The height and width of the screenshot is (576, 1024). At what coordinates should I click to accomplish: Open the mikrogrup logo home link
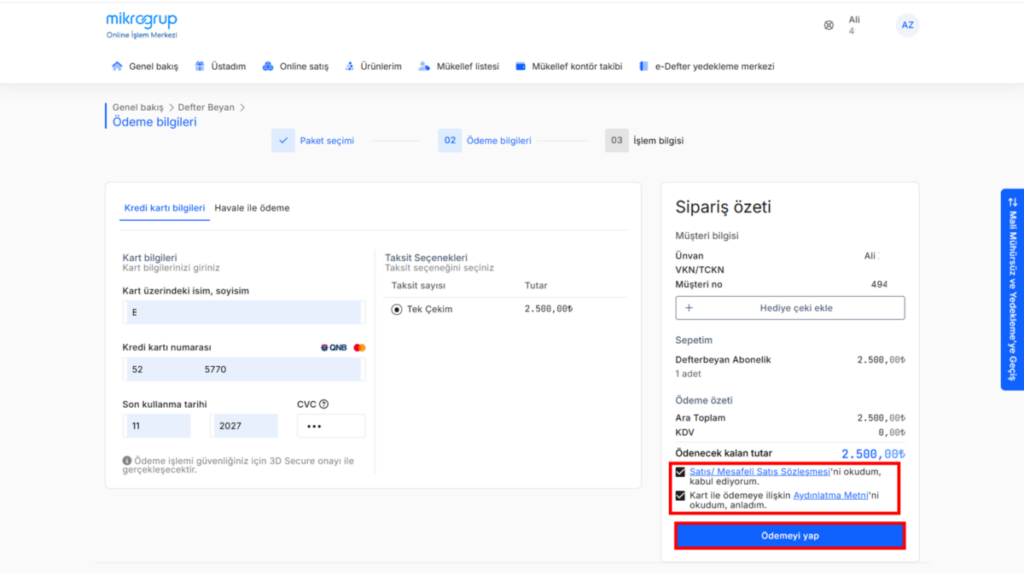coord(142,25)
